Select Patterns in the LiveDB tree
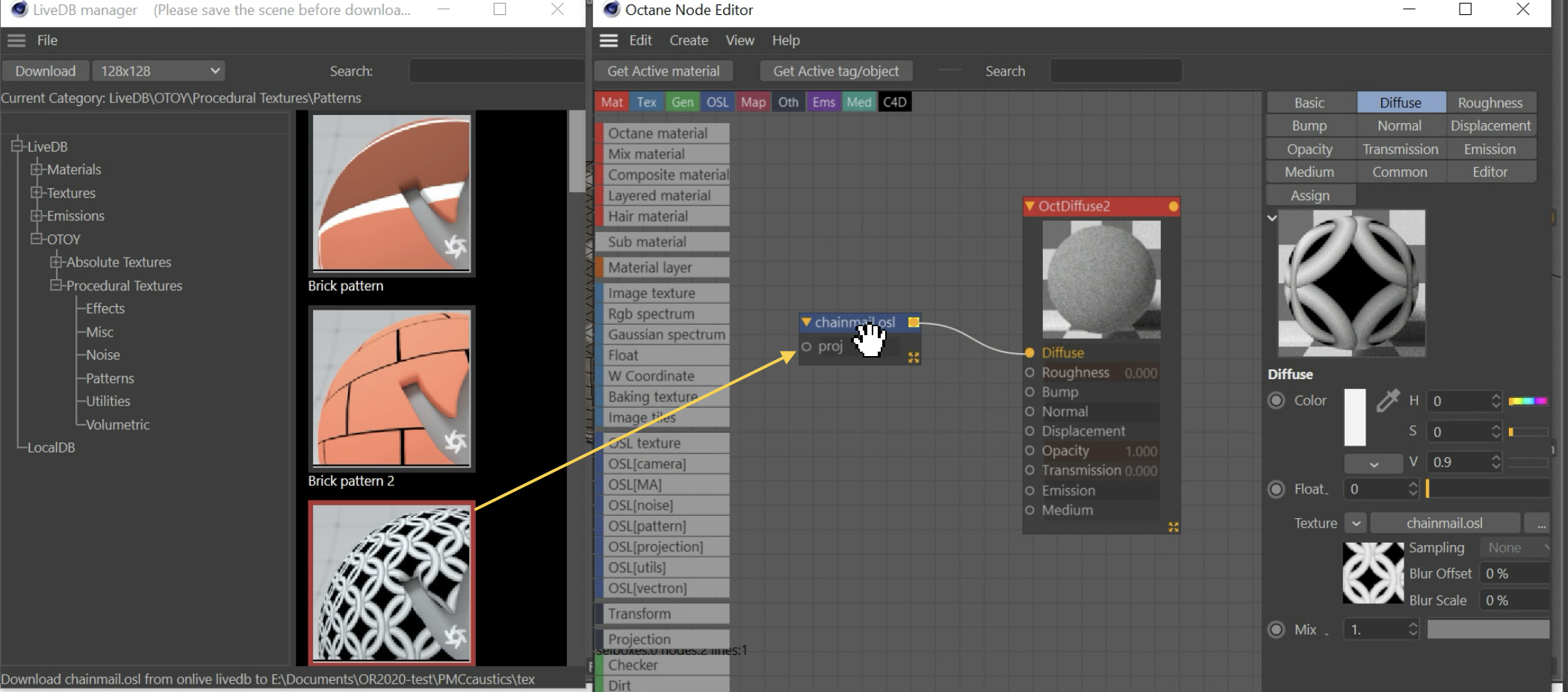This screenshot has width=1568, height=692. click(x=110, y=378)
